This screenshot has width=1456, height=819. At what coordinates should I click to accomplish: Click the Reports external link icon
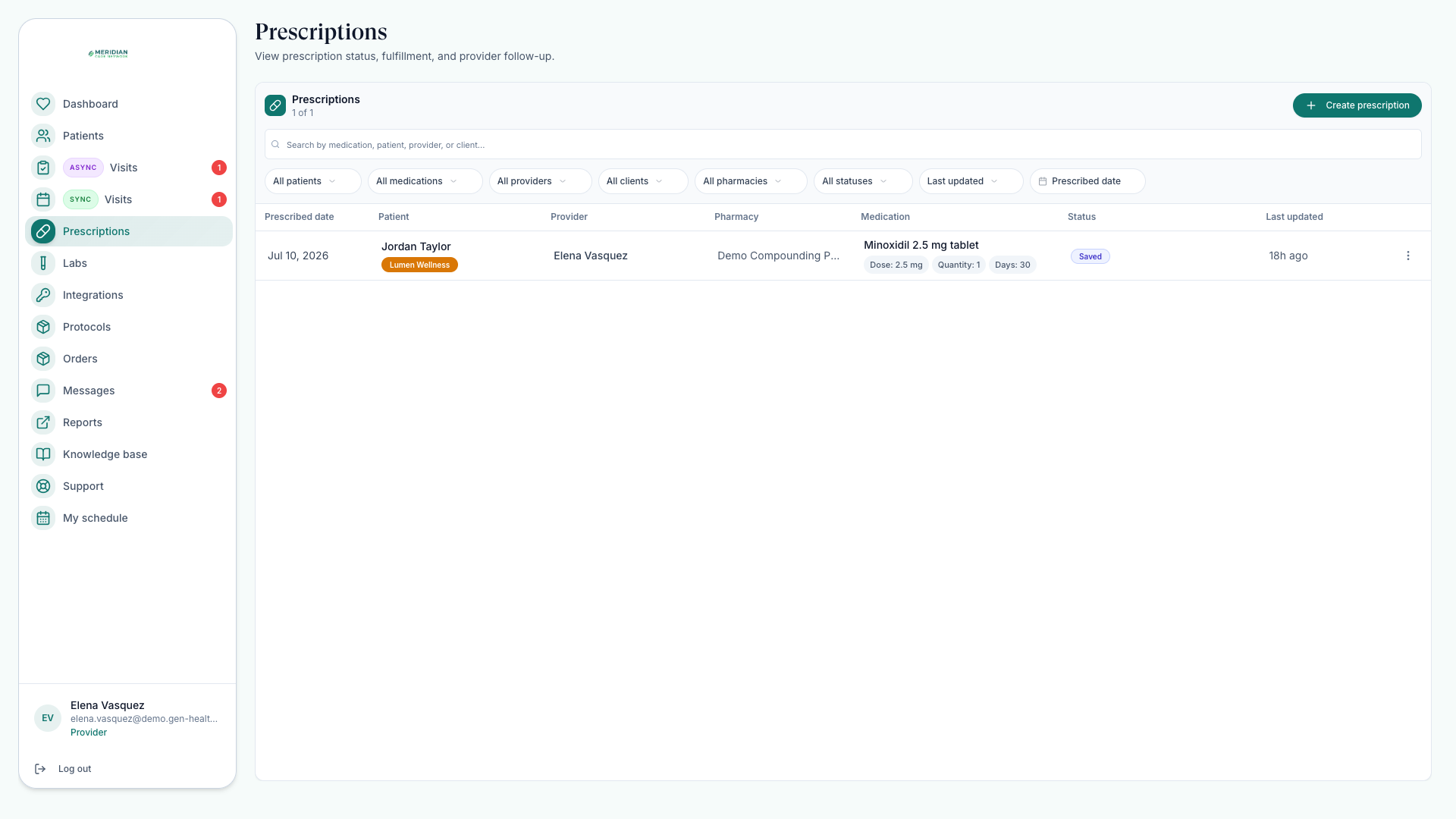(43, 422)
